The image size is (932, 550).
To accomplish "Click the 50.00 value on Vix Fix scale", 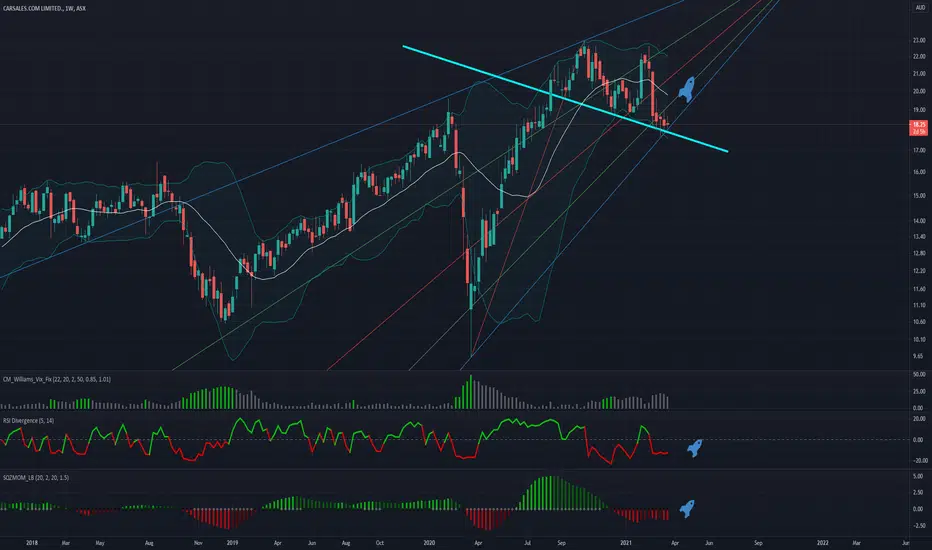I will pyautogui.click(x=919, y=375).
